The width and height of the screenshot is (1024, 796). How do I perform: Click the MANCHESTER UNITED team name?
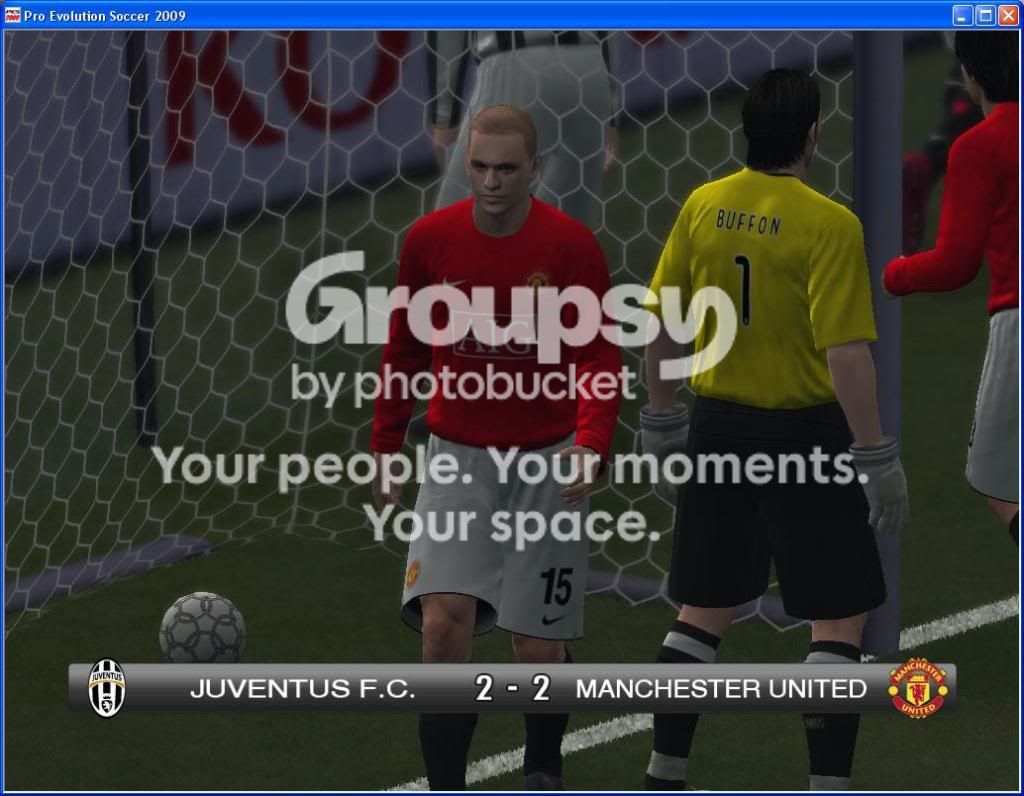(x=721, y=689)
